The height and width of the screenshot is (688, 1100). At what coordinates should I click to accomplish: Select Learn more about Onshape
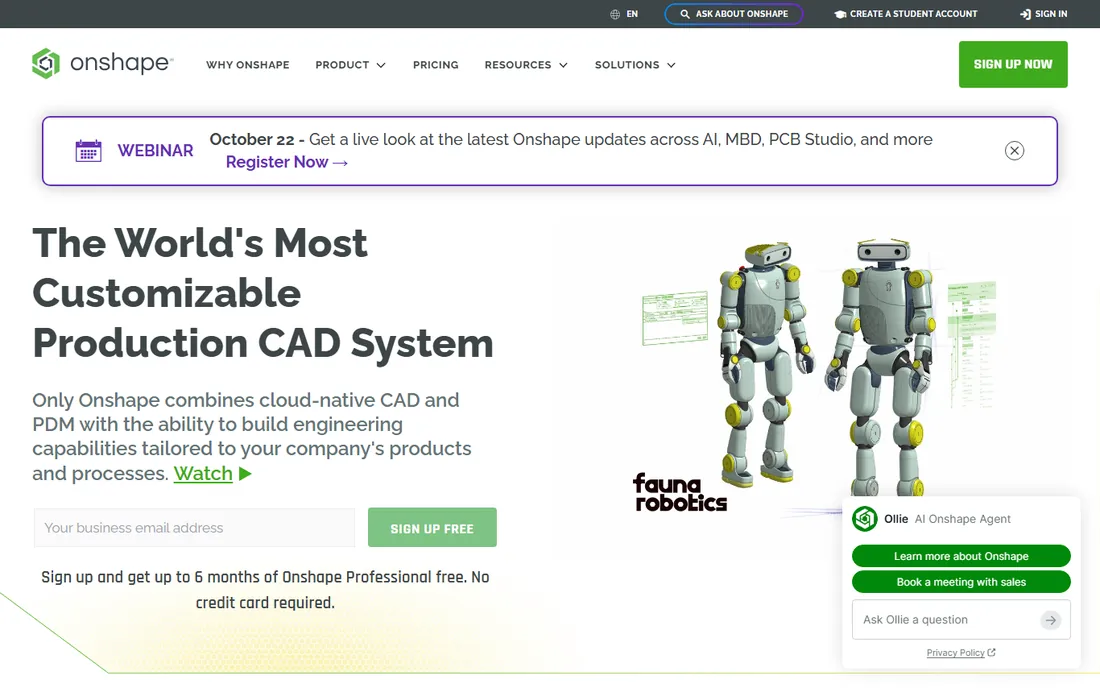point(961,556)
